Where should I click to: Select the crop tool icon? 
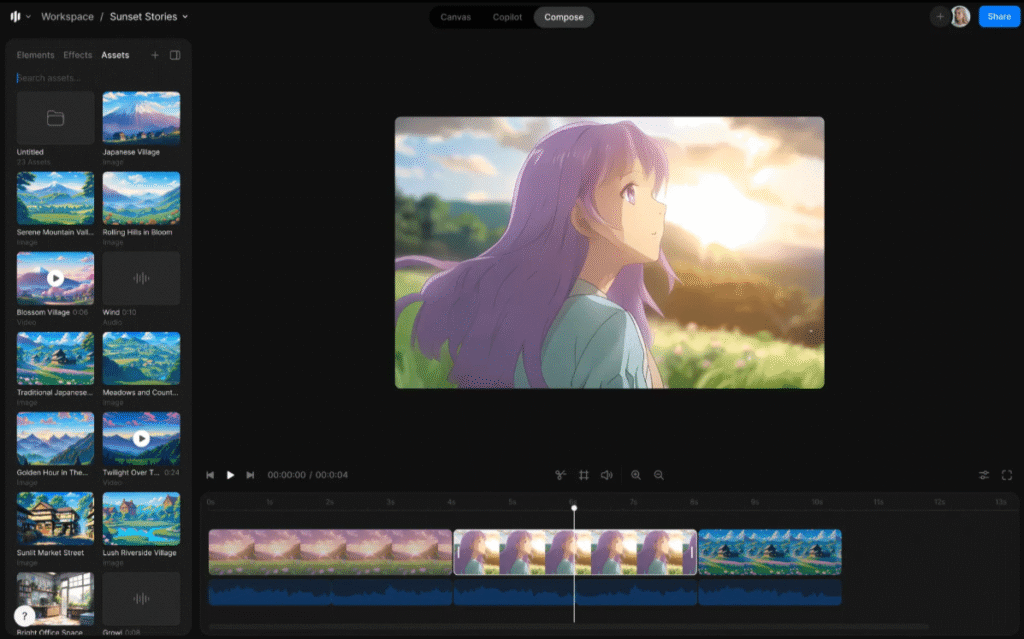(584, 475)
